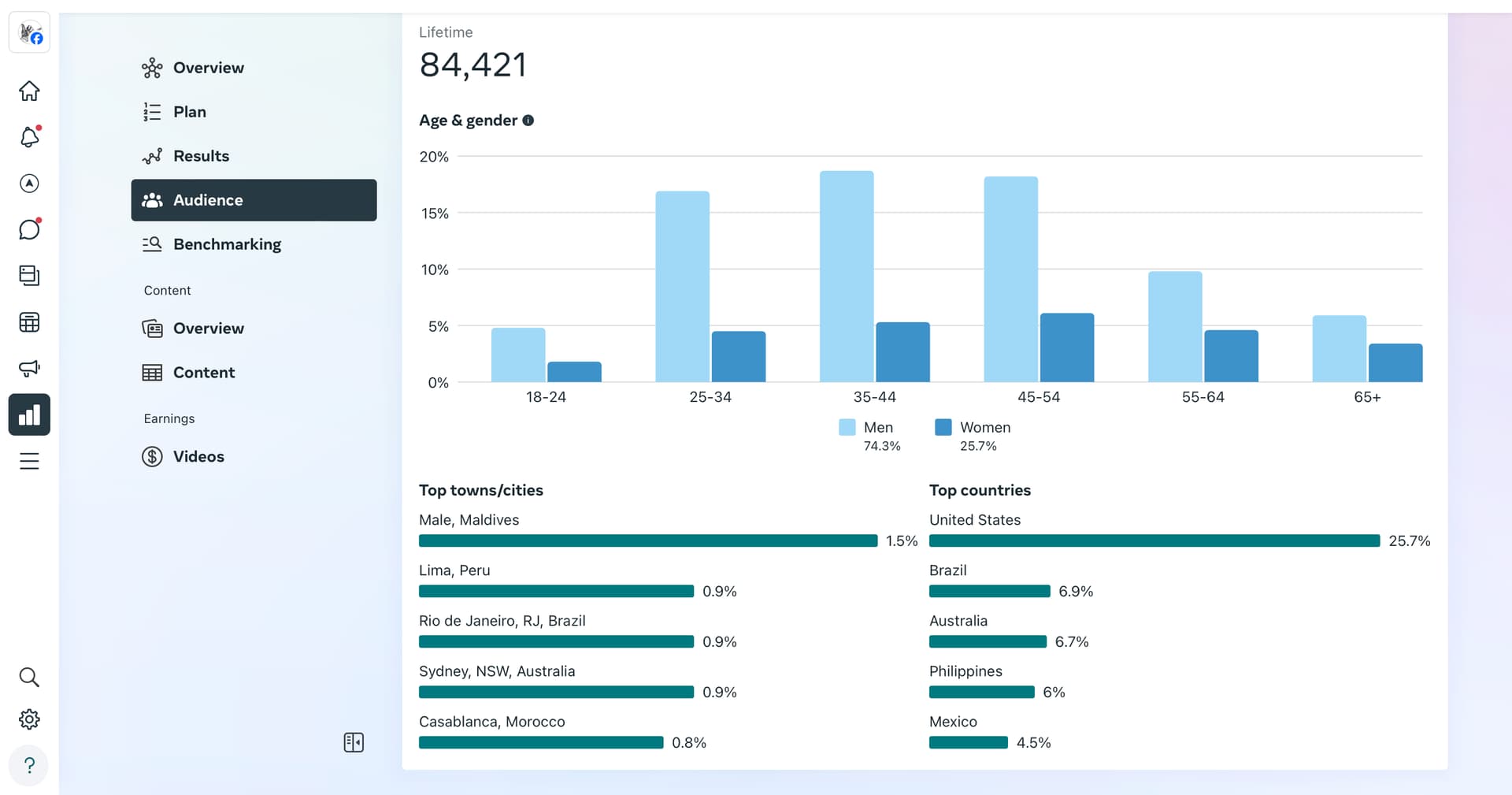This screenshot has width=1512, height=795.
Task: Click the page profile avatar switcher
Action: pos(30,34)
